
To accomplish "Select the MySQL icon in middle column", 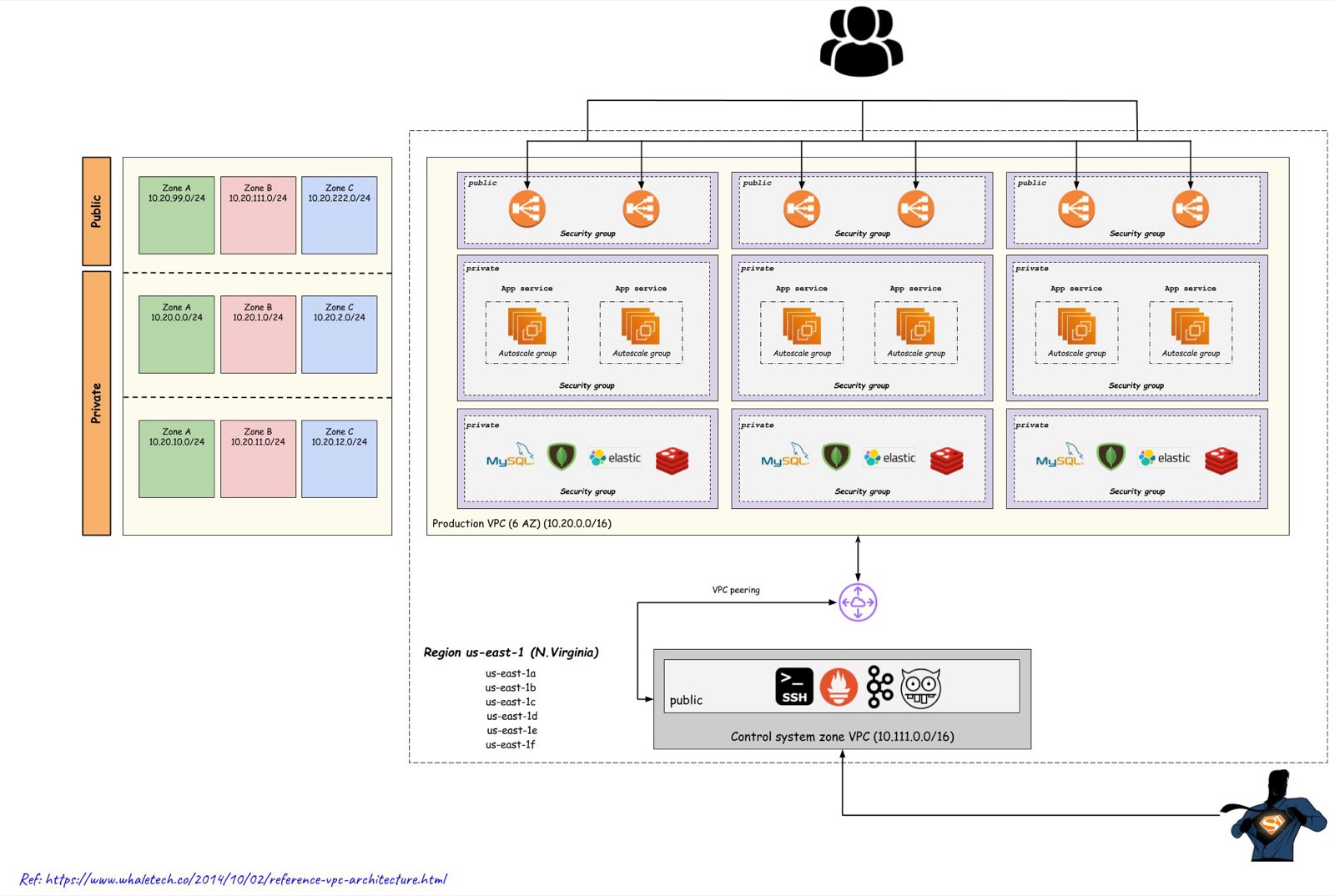I will 784,456.
